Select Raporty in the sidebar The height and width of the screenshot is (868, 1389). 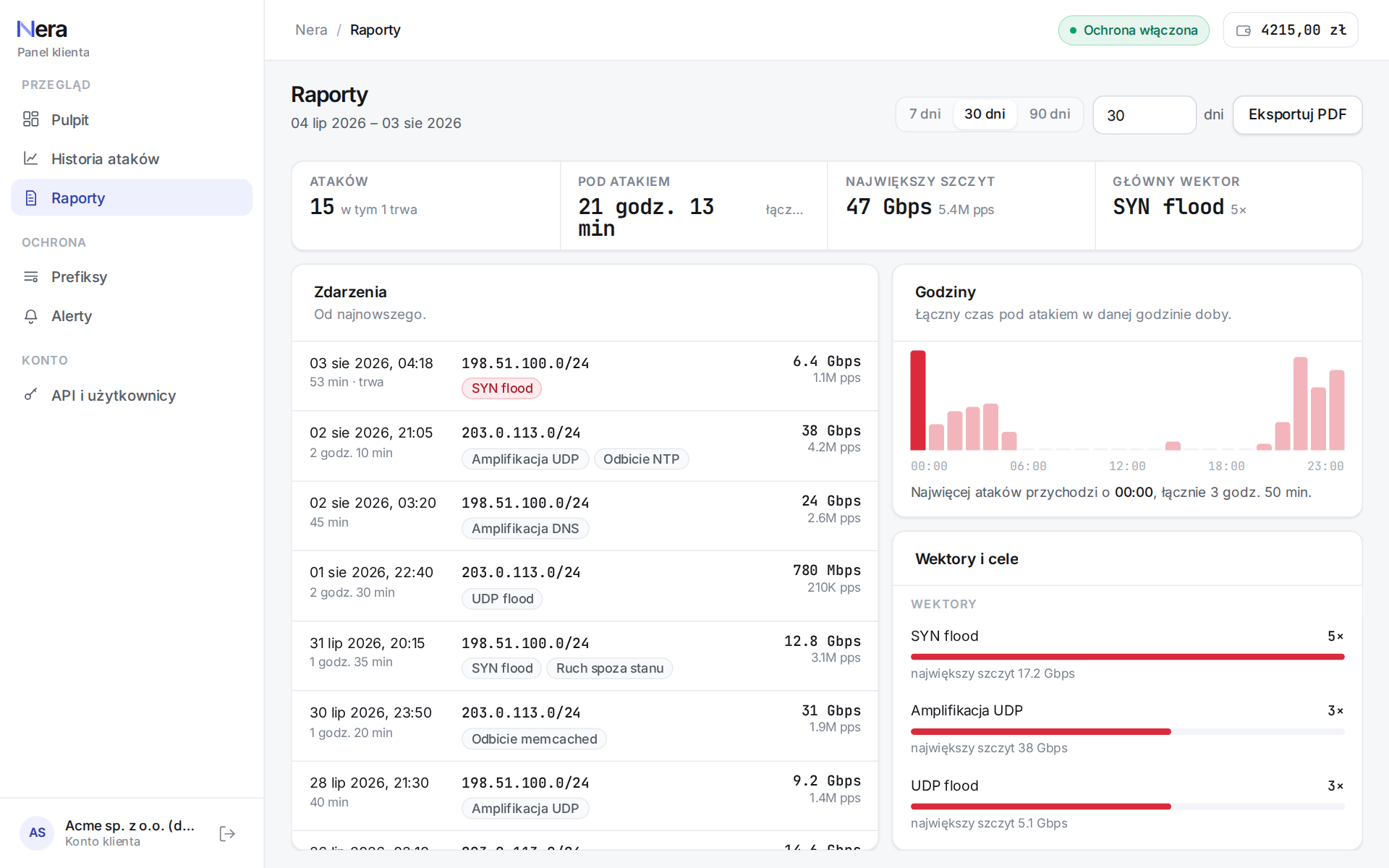(132, 197)
